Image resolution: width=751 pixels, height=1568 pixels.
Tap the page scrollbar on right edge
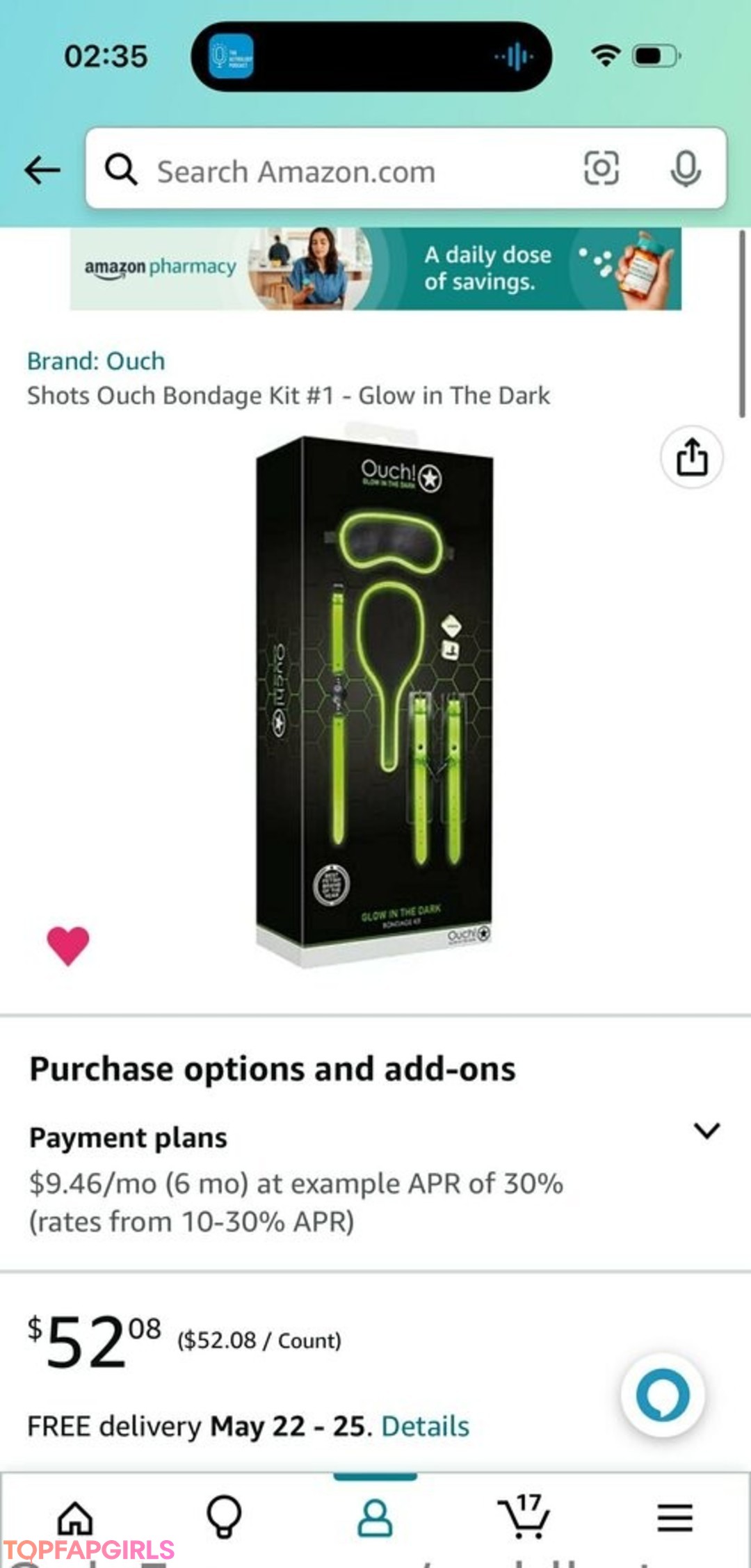742,324
